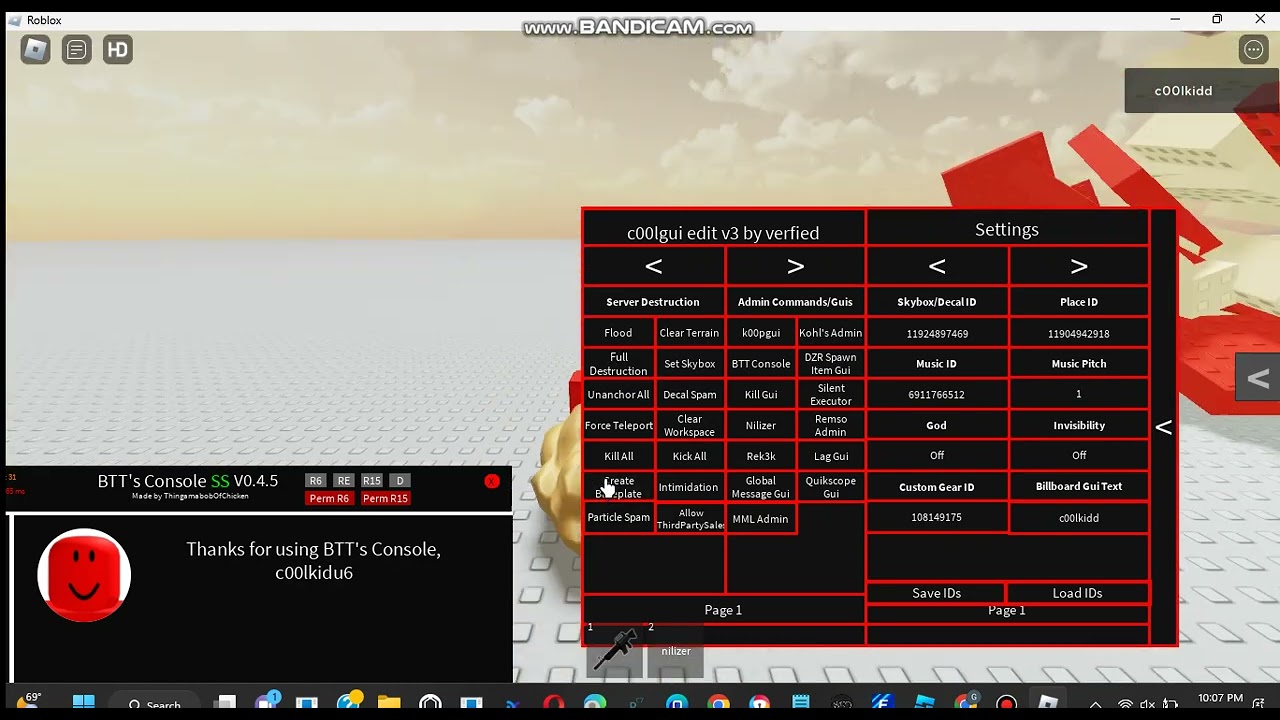Viewport: 1280px width, 720px height.
Task: Toggle Invisibility Off switch
Action: pos(1079,456)
